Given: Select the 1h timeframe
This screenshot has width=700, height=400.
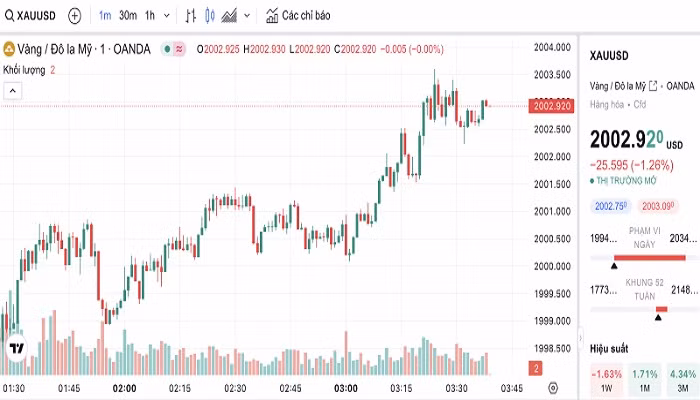Looking at the screenshot, I should pos(149,16).
